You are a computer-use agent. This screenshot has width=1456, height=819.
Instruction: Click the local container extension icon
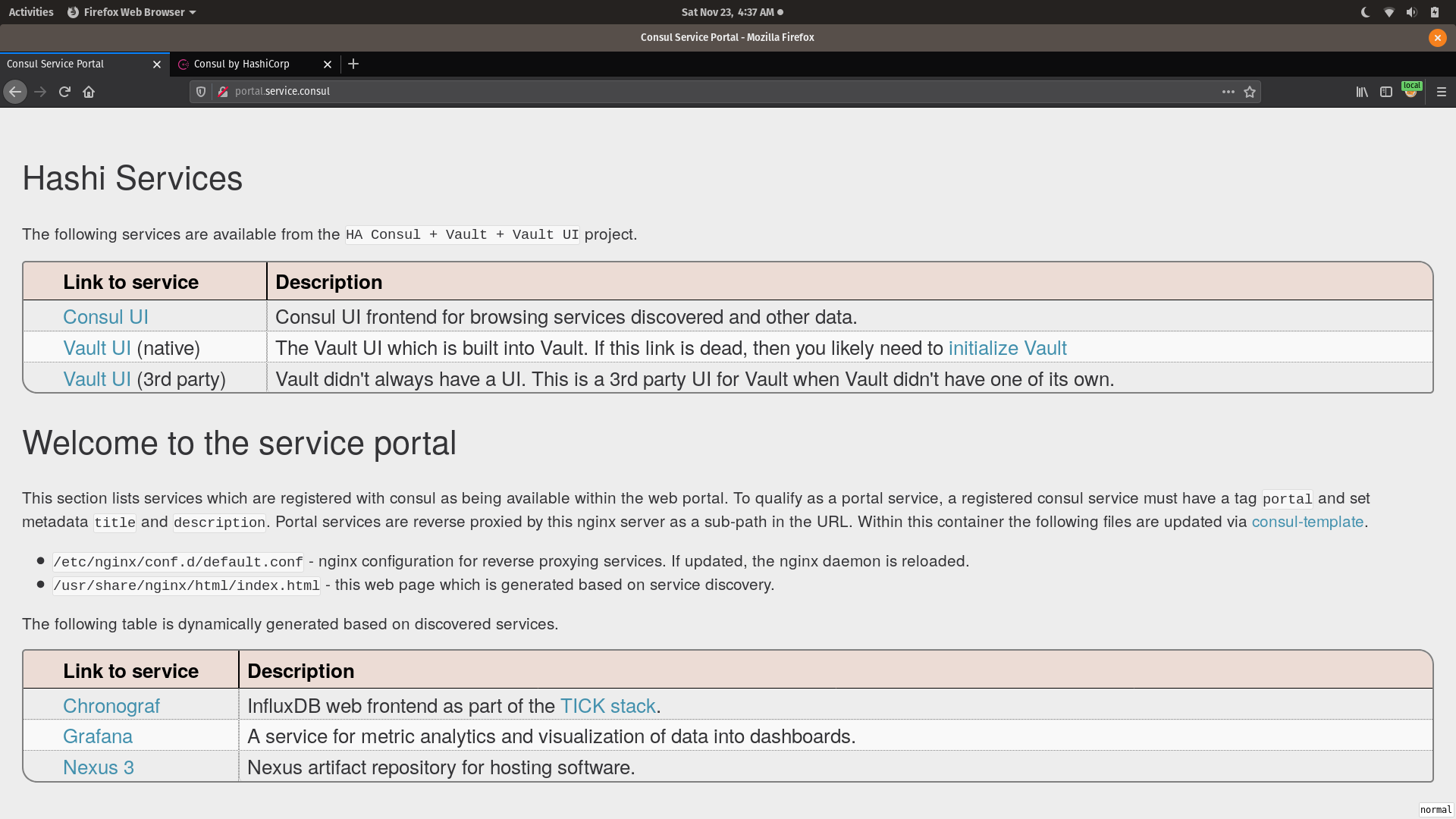[1411, 90]
